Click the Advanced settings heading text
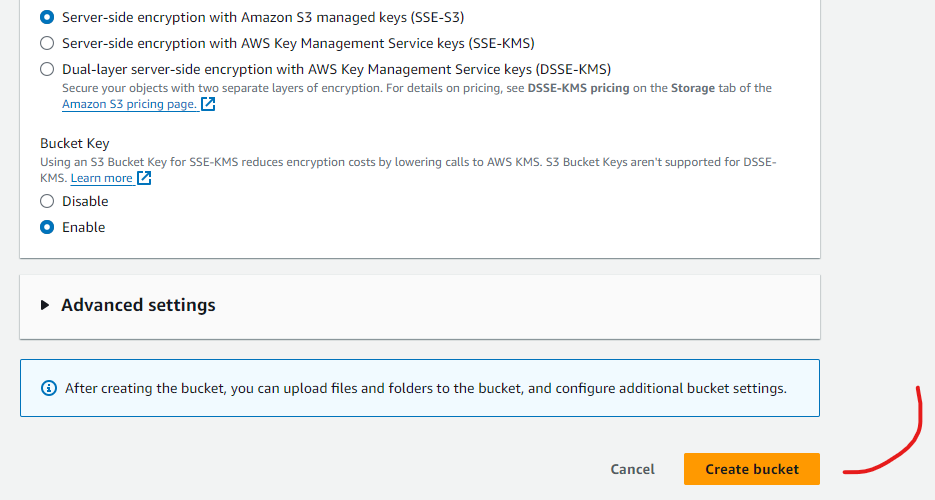The height and width of the screenshot is (500, 935). tap(138, 305)
